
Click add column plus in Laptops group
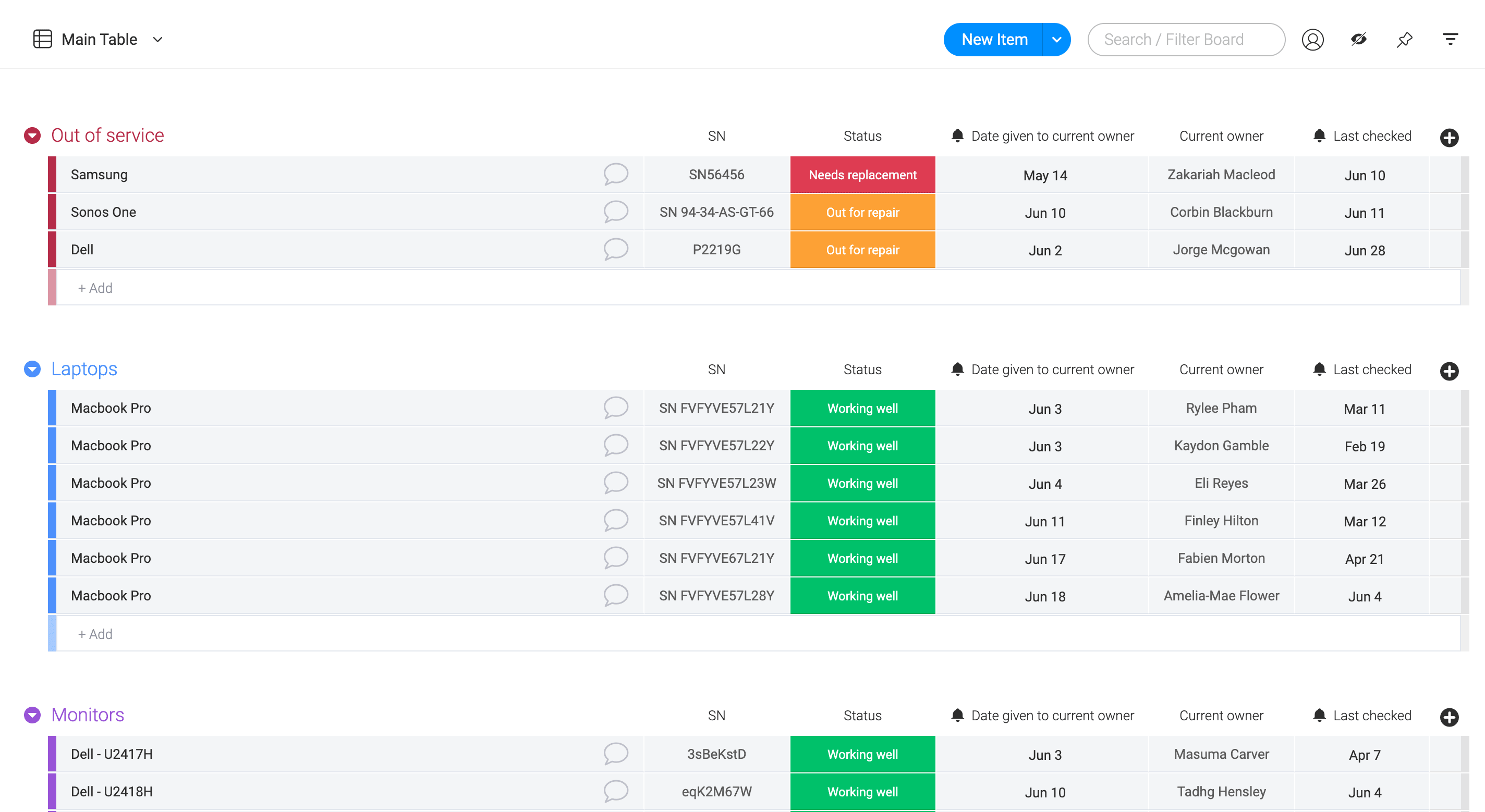point(1449,371)
